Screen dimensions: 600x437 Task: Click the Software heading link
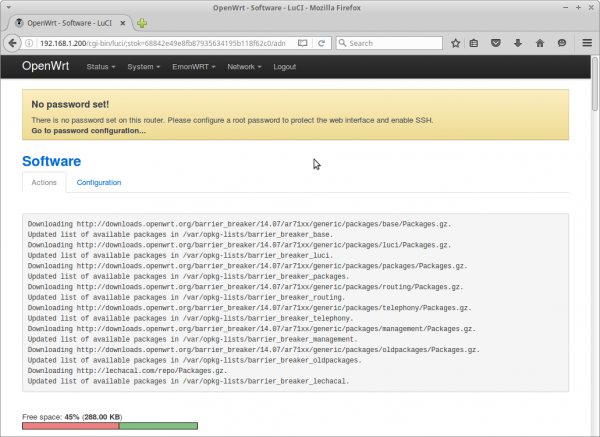52,161
